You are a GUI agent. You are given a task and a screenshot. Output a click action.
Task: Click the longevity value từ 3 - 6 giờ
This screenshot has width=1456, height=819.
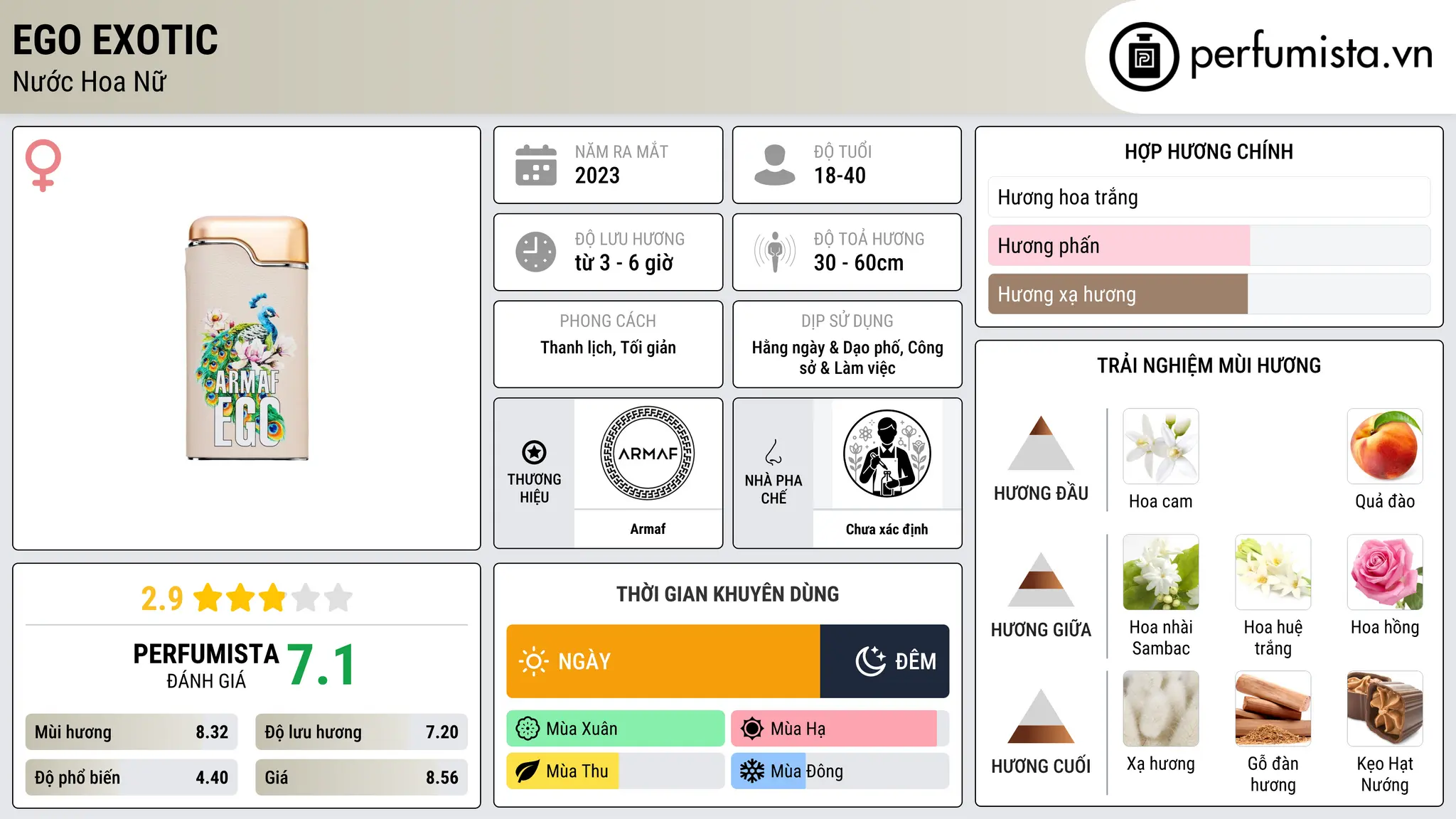click(x=624, y=263)
